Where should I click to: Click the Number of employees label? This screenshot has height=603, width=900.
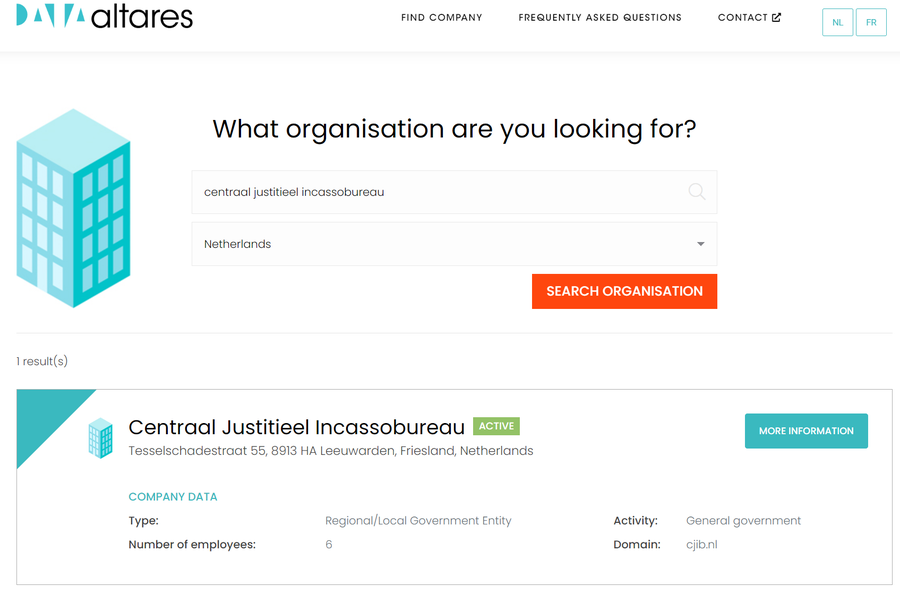click(x=192, y=544)
